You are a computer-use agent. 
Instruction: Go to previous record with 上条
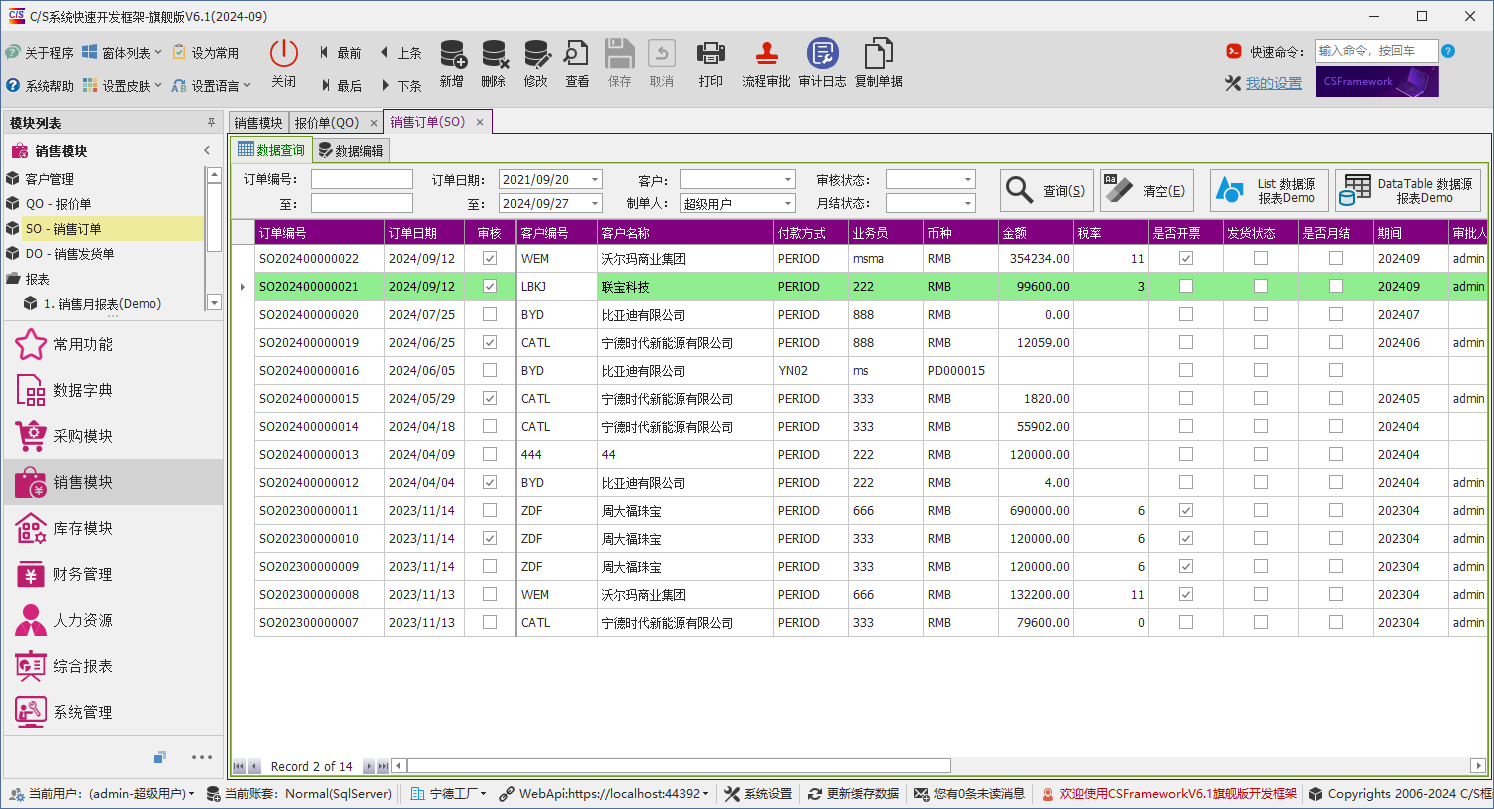(x=400, y=53)
